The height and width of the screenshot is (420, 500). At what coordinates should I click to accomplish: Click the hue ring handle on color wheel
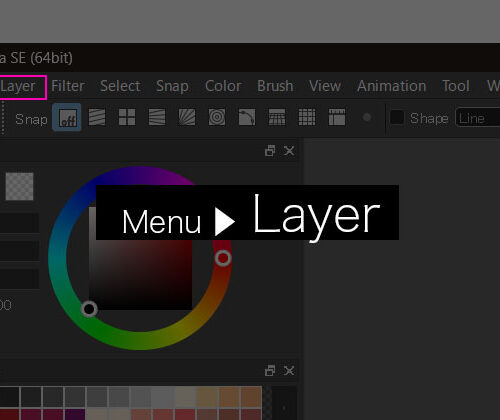coord(223,258)
